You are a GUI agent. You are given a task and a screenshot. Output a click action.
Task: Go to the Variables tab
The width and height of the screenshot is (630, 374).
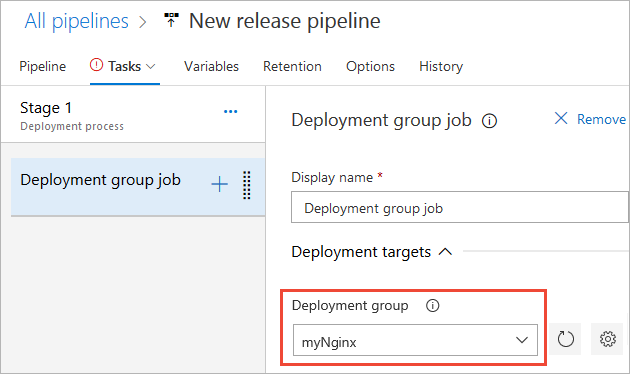pos(211,66)
